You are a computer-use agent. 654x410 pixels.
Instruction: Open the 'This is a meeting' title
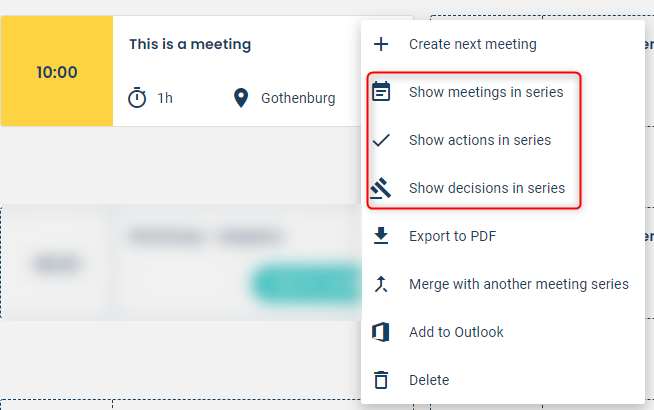tap(190, 44)
